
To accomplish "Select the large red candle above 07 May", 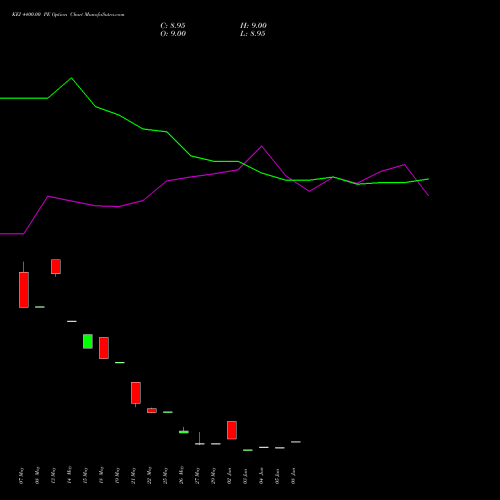I will pos(24,290).
